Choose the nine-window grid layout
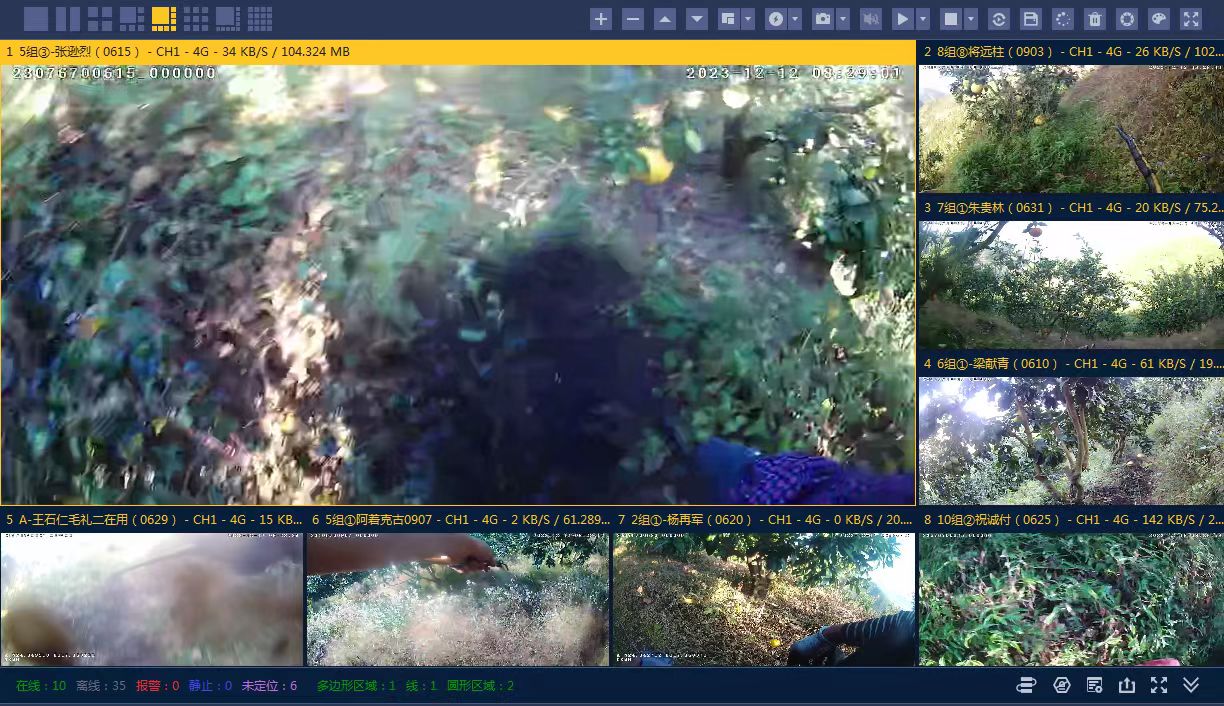 (x=196, y=18)
